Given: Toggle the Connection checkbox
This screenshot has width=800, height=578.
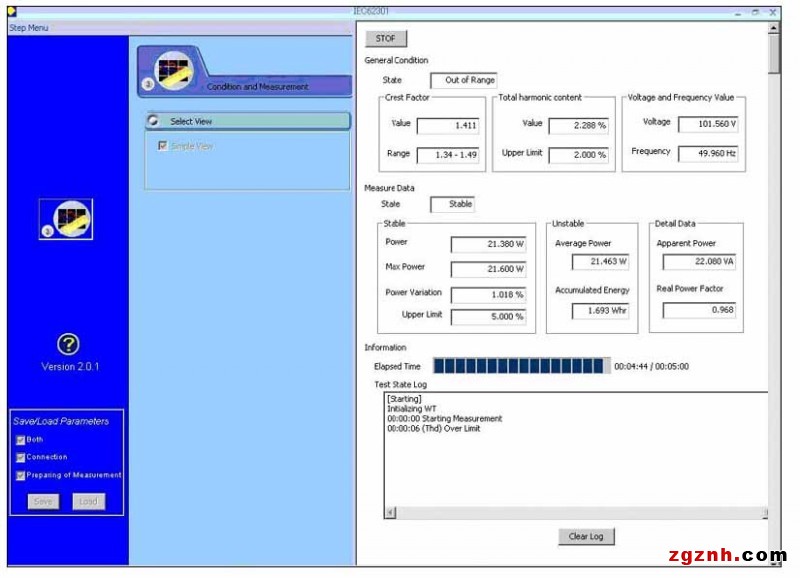Looking at the screenshot, I should click(x=20, y=458).
